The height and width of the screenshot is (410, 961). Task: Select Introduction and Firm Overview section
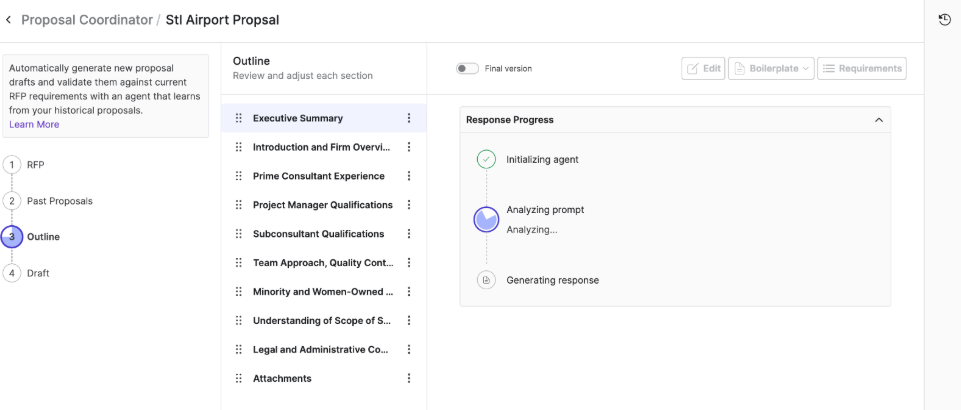coord(324,147)
